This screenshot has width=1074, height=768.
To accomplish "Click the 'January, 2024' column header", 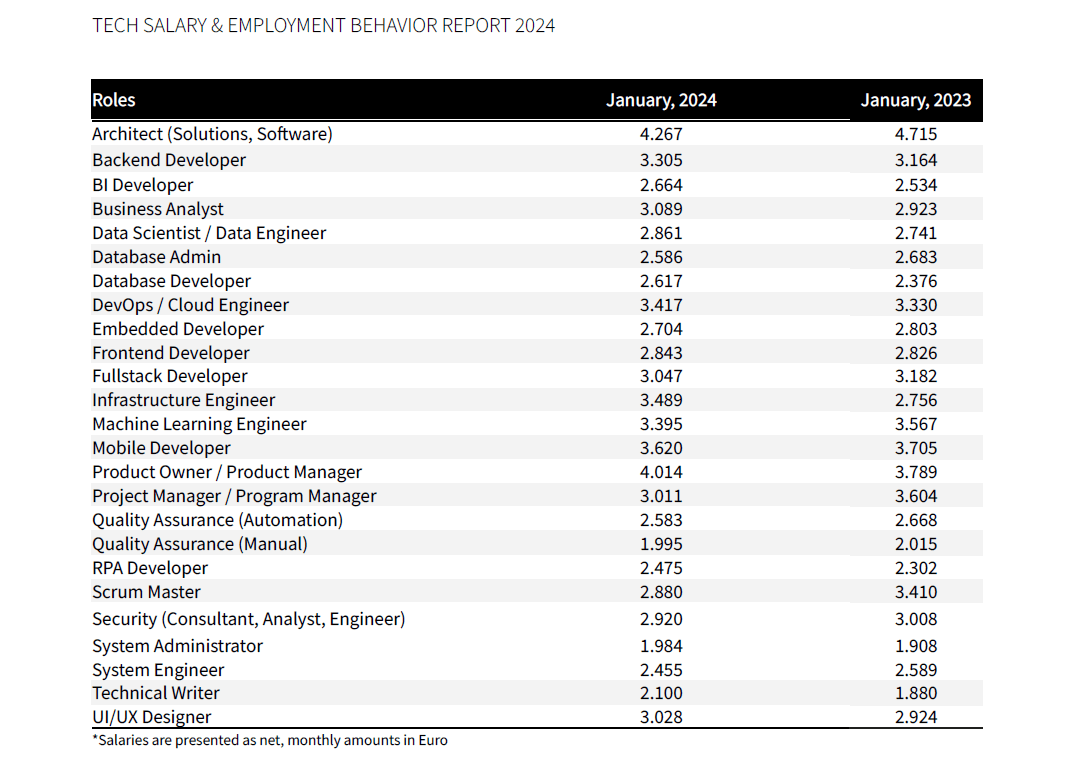I will (x=661, y=100).
